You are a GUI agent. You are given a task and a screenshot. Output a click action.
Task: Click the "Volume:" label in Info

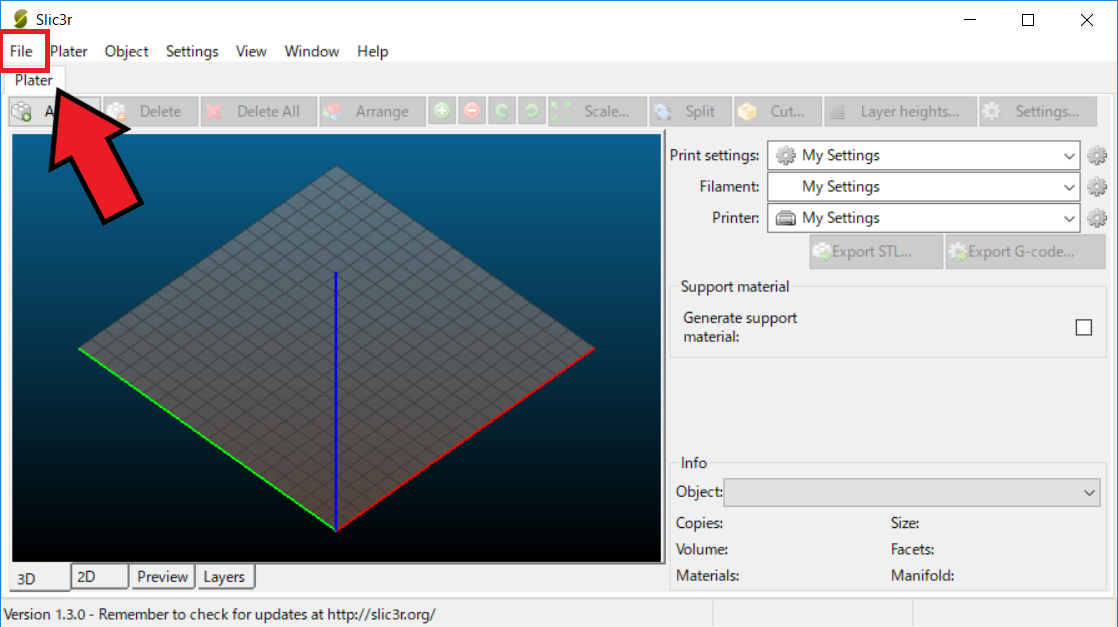(x=702, y=549)
